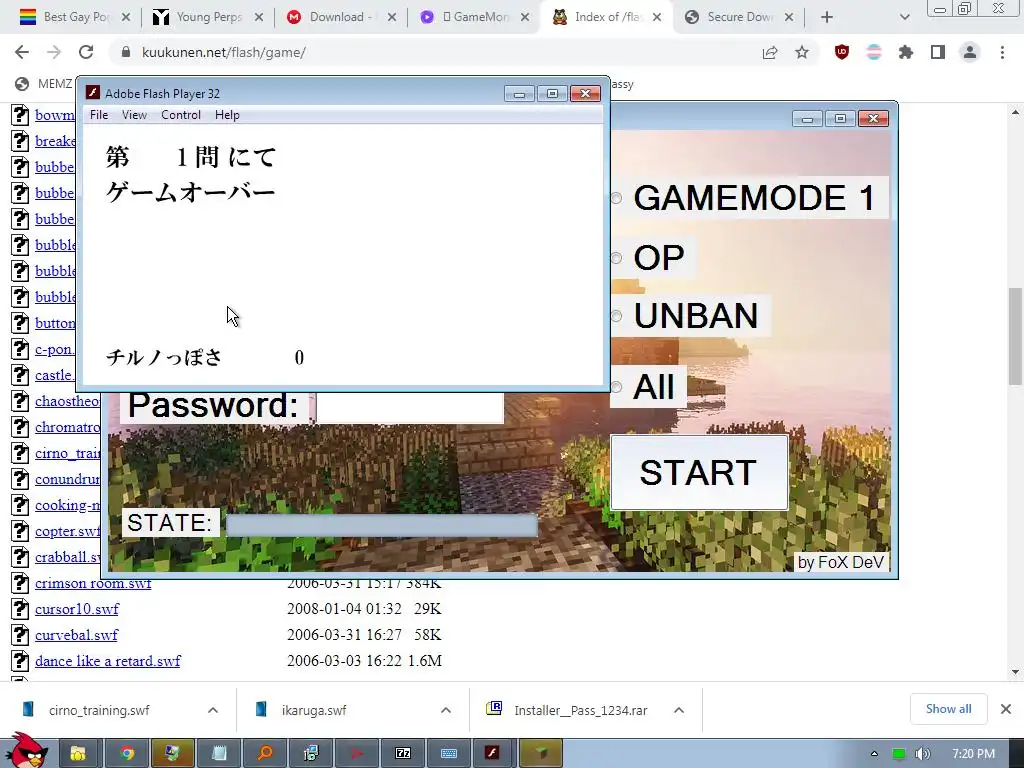The width and height of the screenshot is (1024, 768).
Task: Show hidden system tray icons
Action: 874,754
